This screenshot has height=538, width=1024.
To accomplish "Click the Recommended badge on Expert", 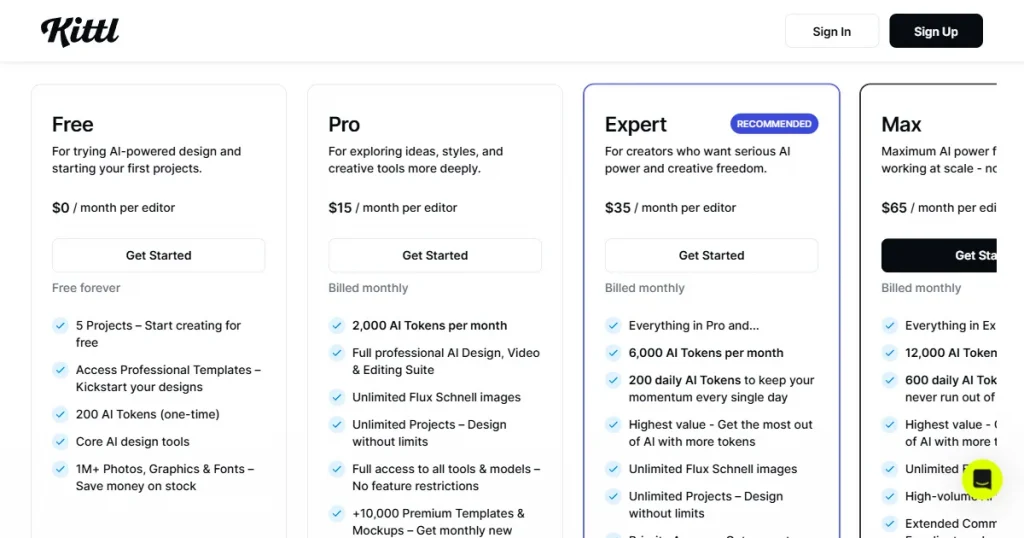I will pyautogui.click(x=774, y=124).
